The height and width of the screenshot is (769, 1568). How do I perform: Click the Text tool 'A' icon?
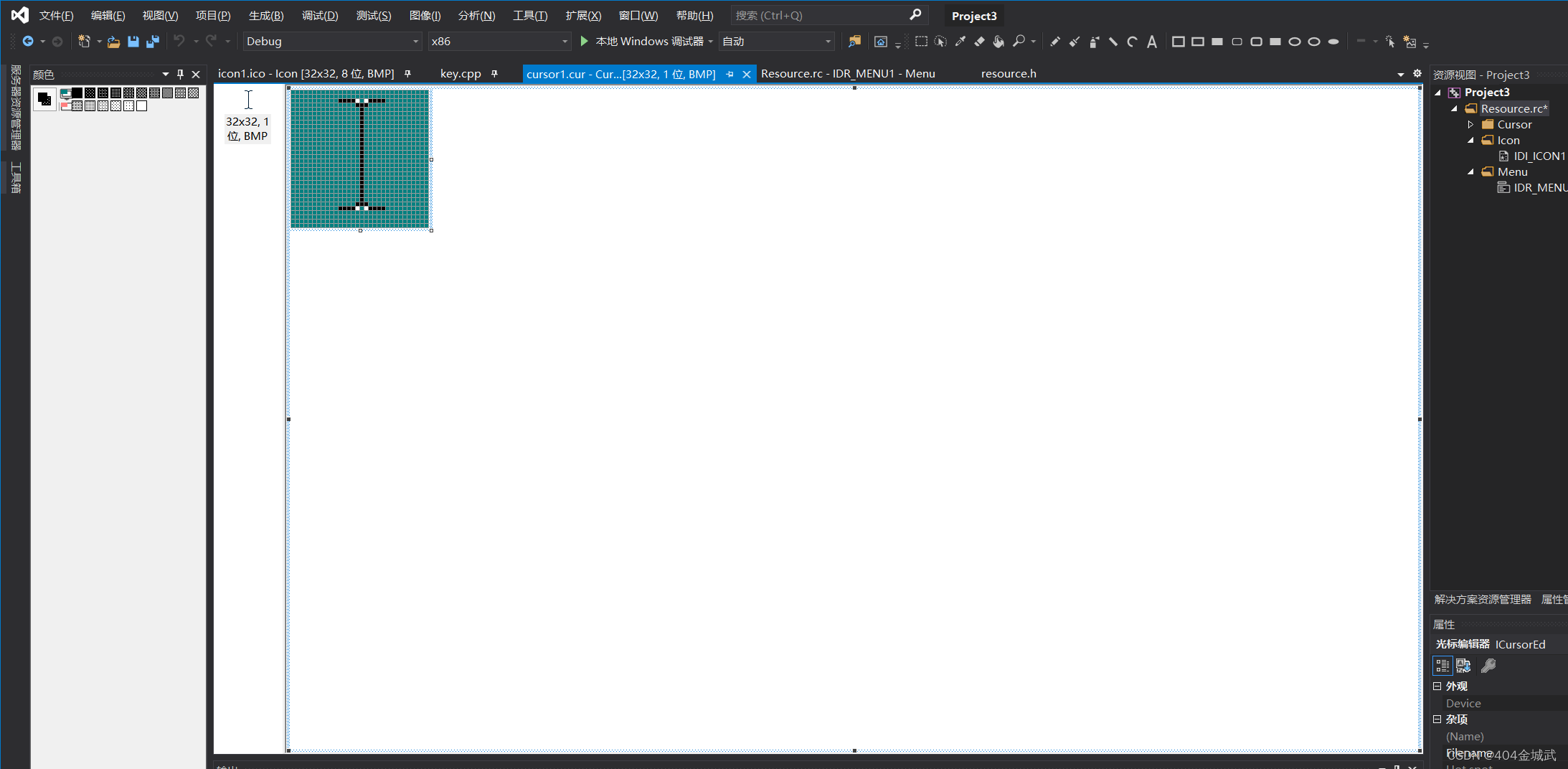[1151, 42]
